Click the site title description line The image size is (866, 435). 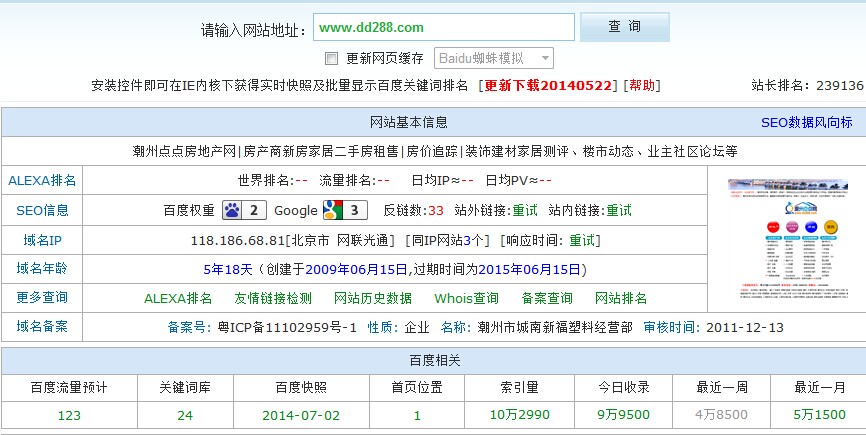(x=435, y=151)
